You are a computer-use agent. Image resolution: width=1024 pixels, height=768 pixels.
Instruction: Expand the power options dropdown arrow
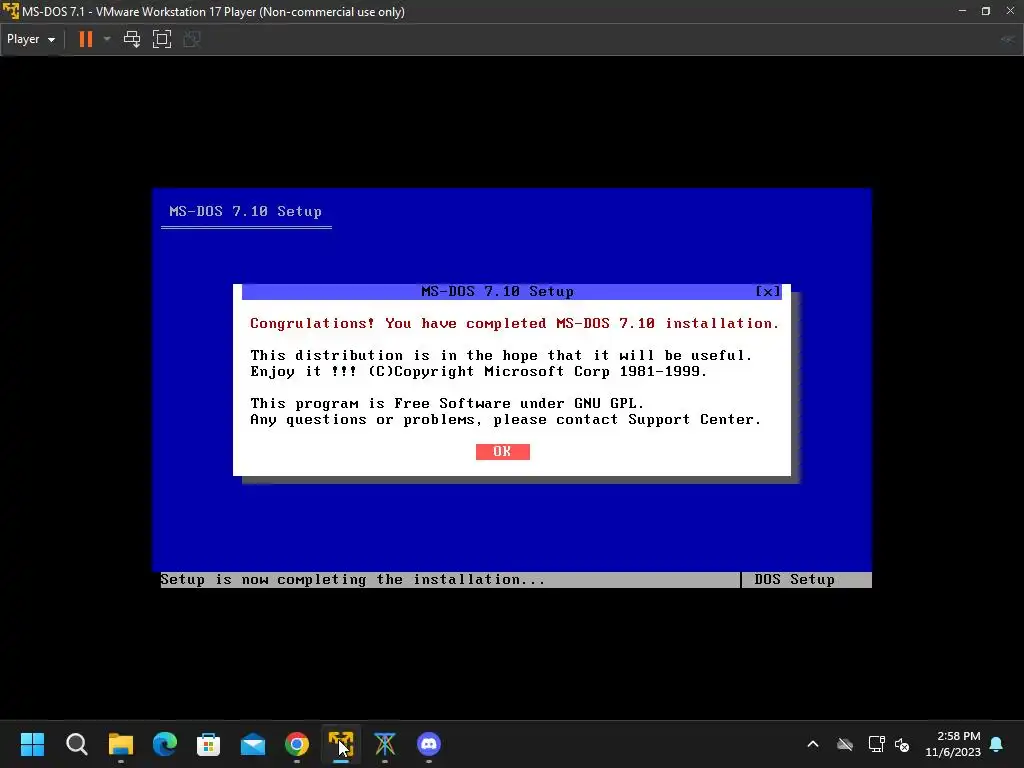(x=107, y=39)
